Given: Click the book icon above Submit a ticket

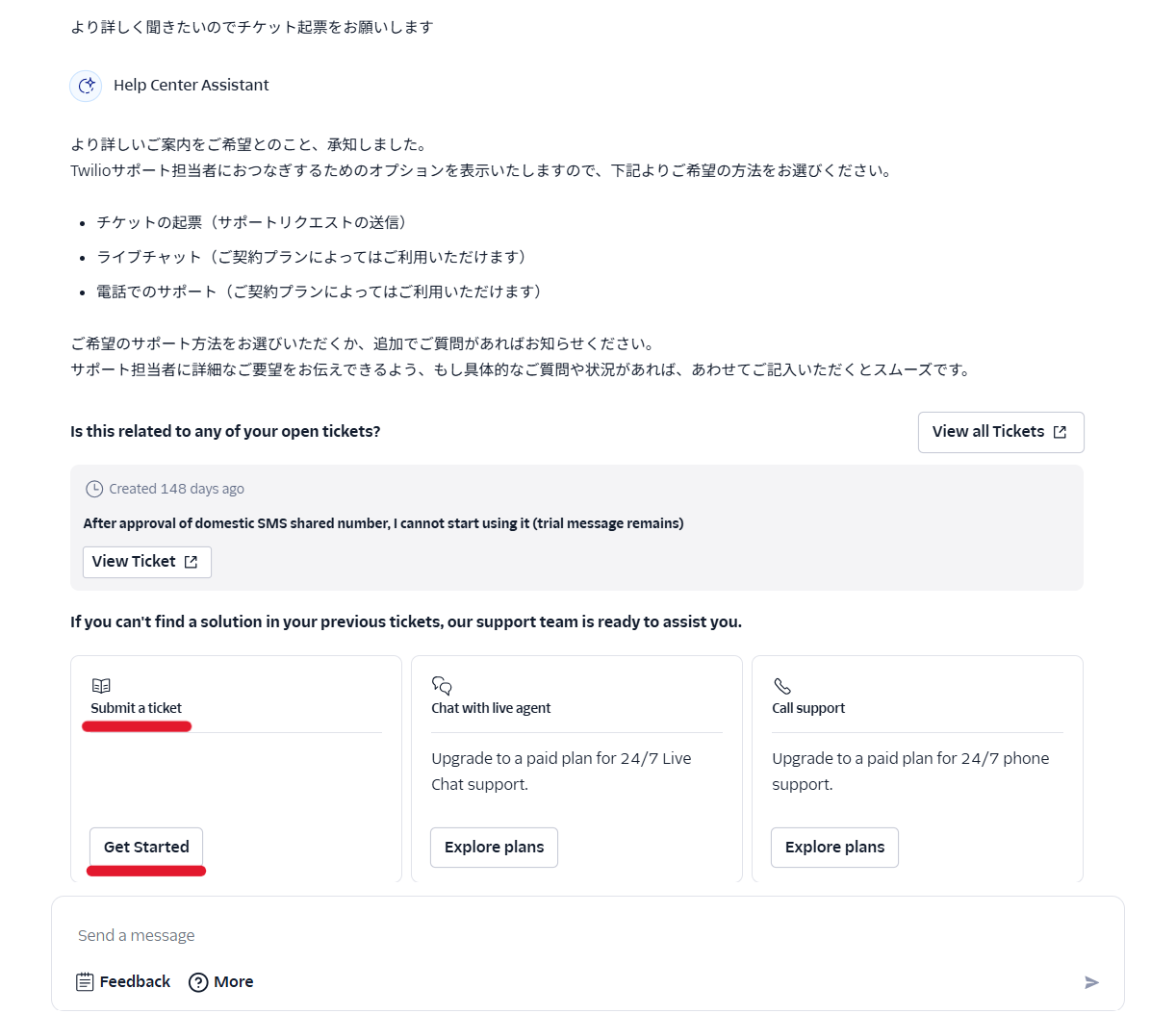Looking at the screenshot, I should [101, 686].
